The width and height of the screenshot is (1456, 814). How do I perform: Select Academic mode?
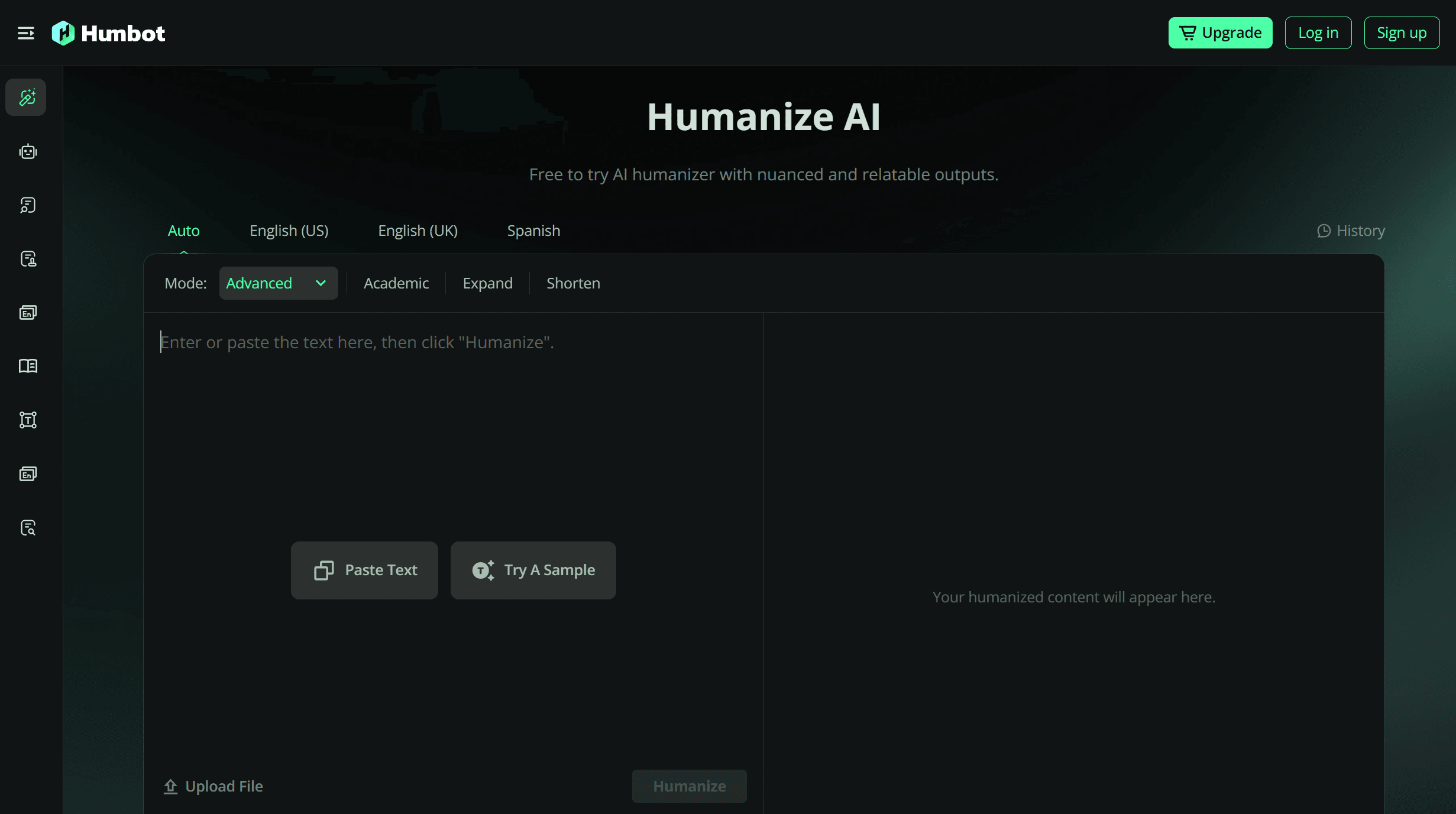click(x=396, y=283)
